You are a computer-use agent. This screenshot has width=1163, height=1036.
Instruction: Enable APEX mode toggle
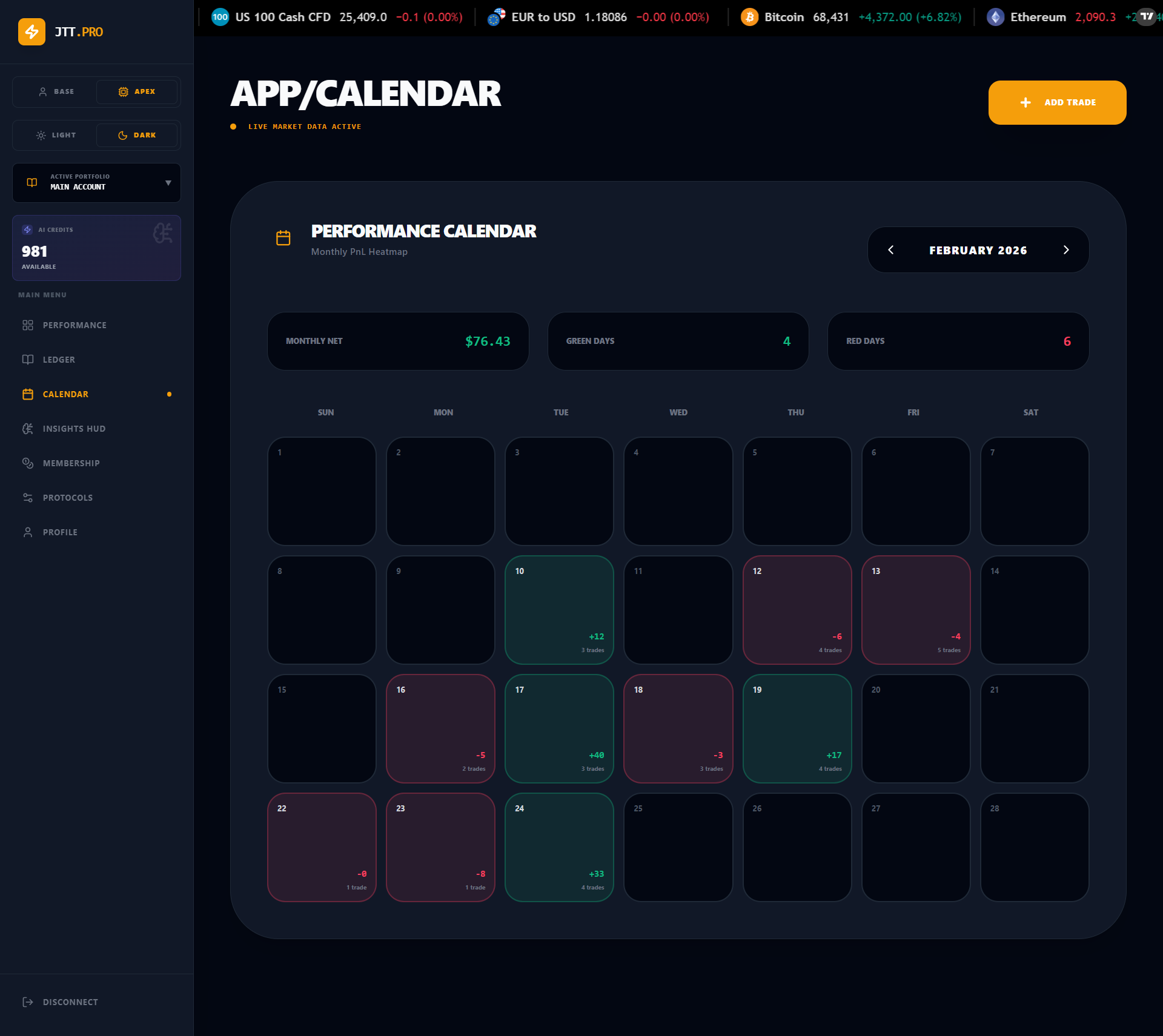[137, 91]
